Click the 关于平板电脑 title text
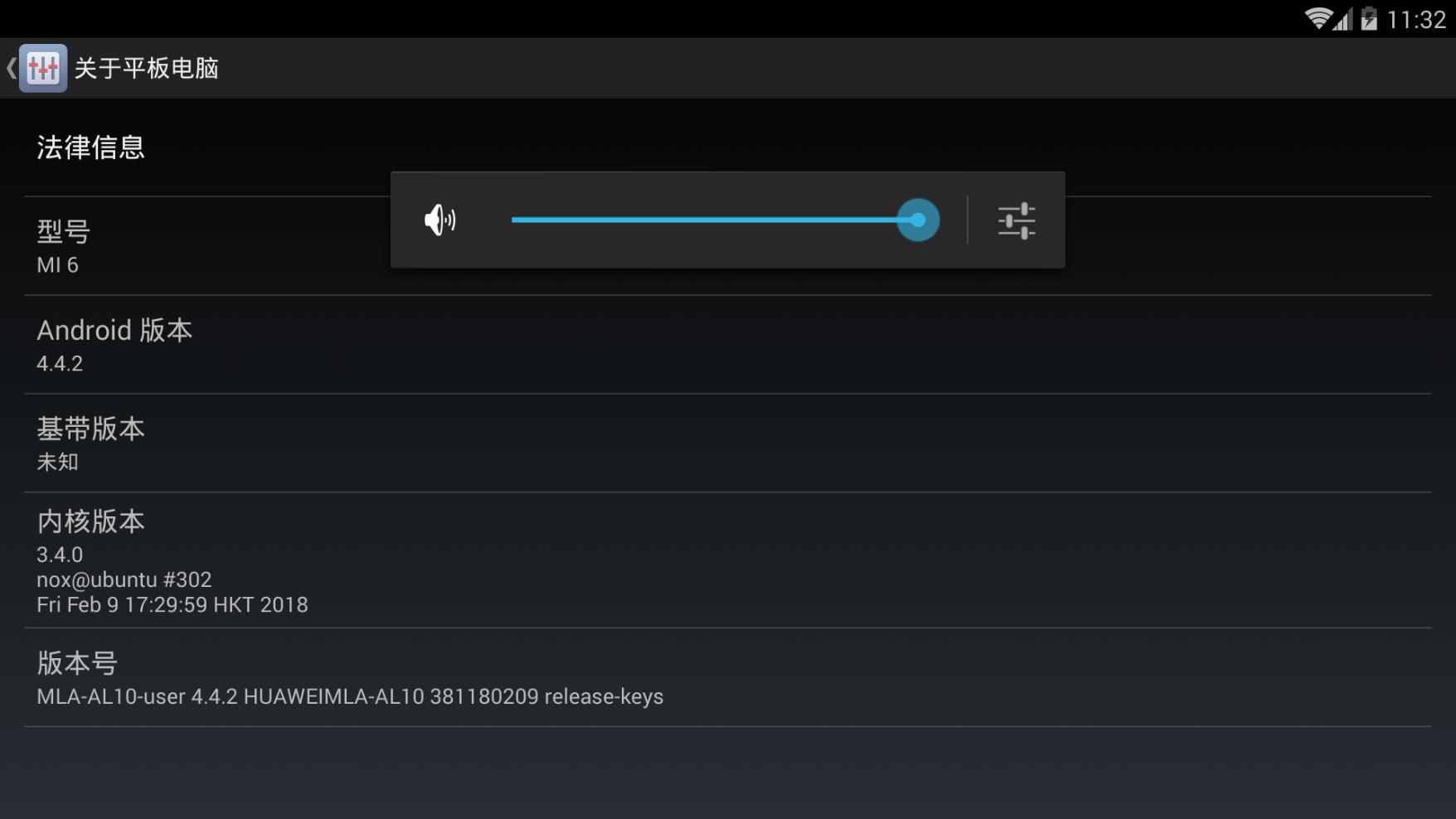 pos(147,68)
